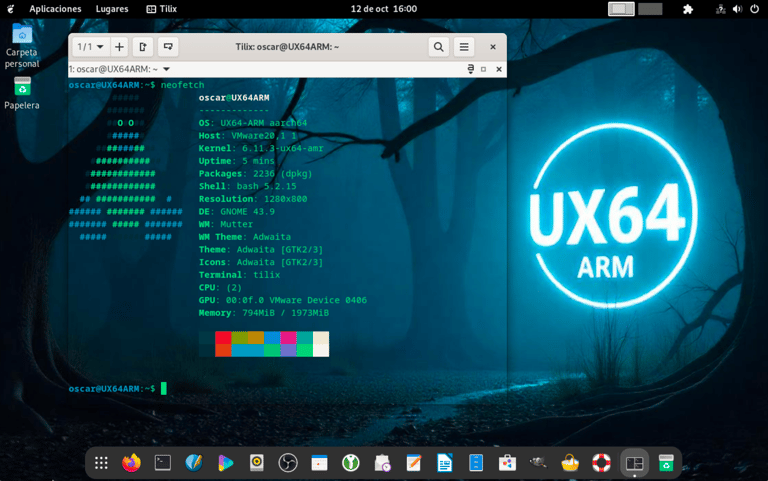Open the Lugares menu
The height and width of the screenshot is (481, 768).
[112, 9]
